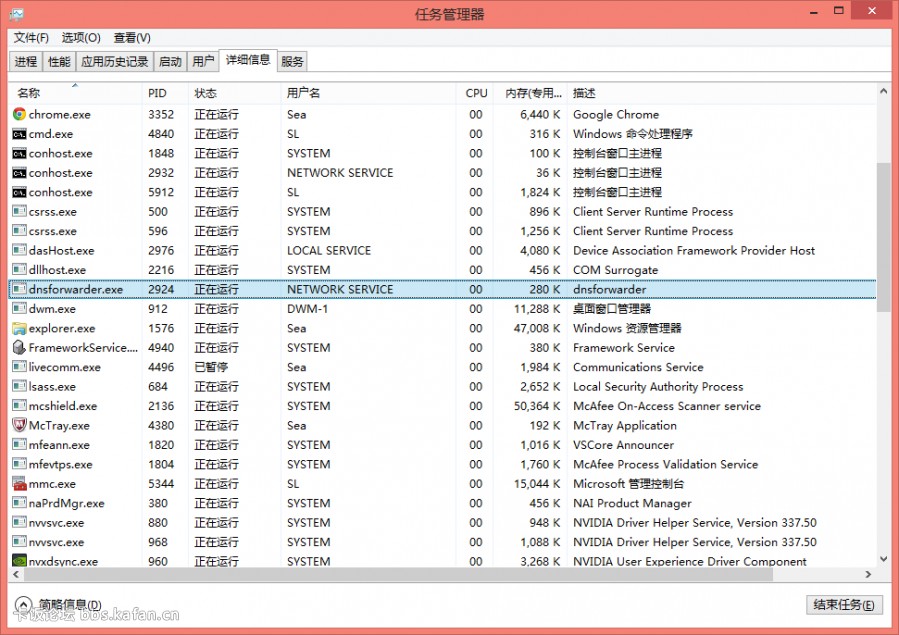Select PID 5344 of mmc.exe
This screenshot has width=899, height=635.
(161, 484)
